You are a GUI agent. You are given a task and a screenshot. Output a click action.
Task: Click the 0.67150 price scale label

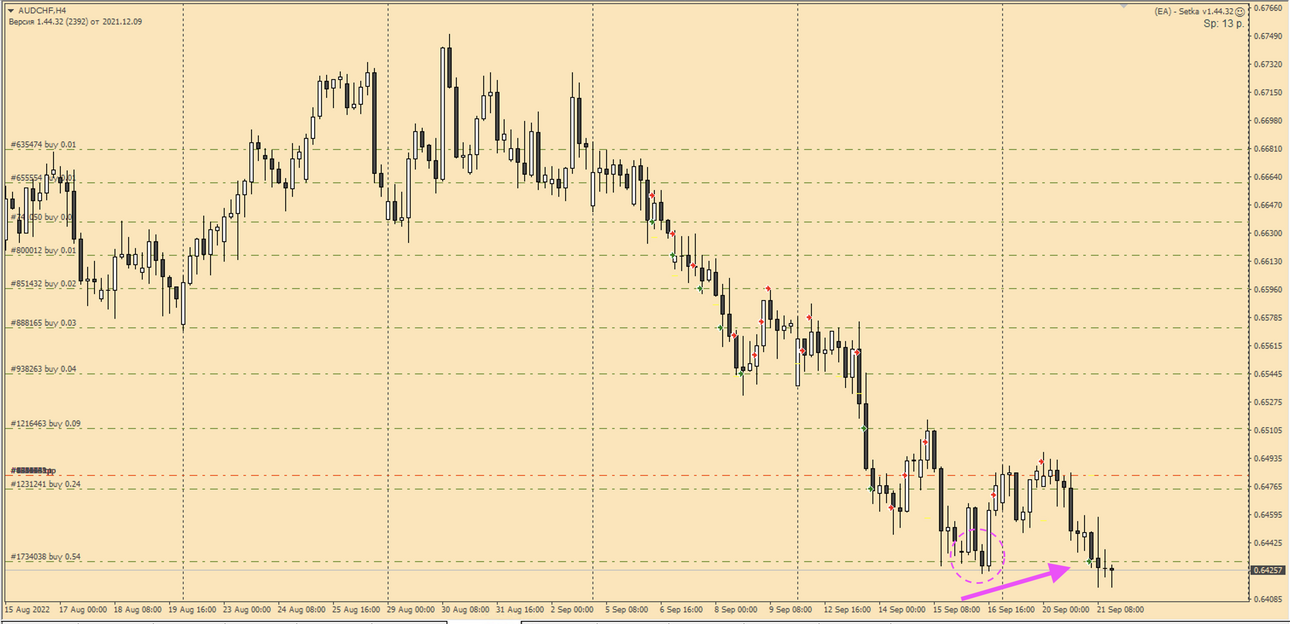pyautogui.click(x=1268, y=92)
